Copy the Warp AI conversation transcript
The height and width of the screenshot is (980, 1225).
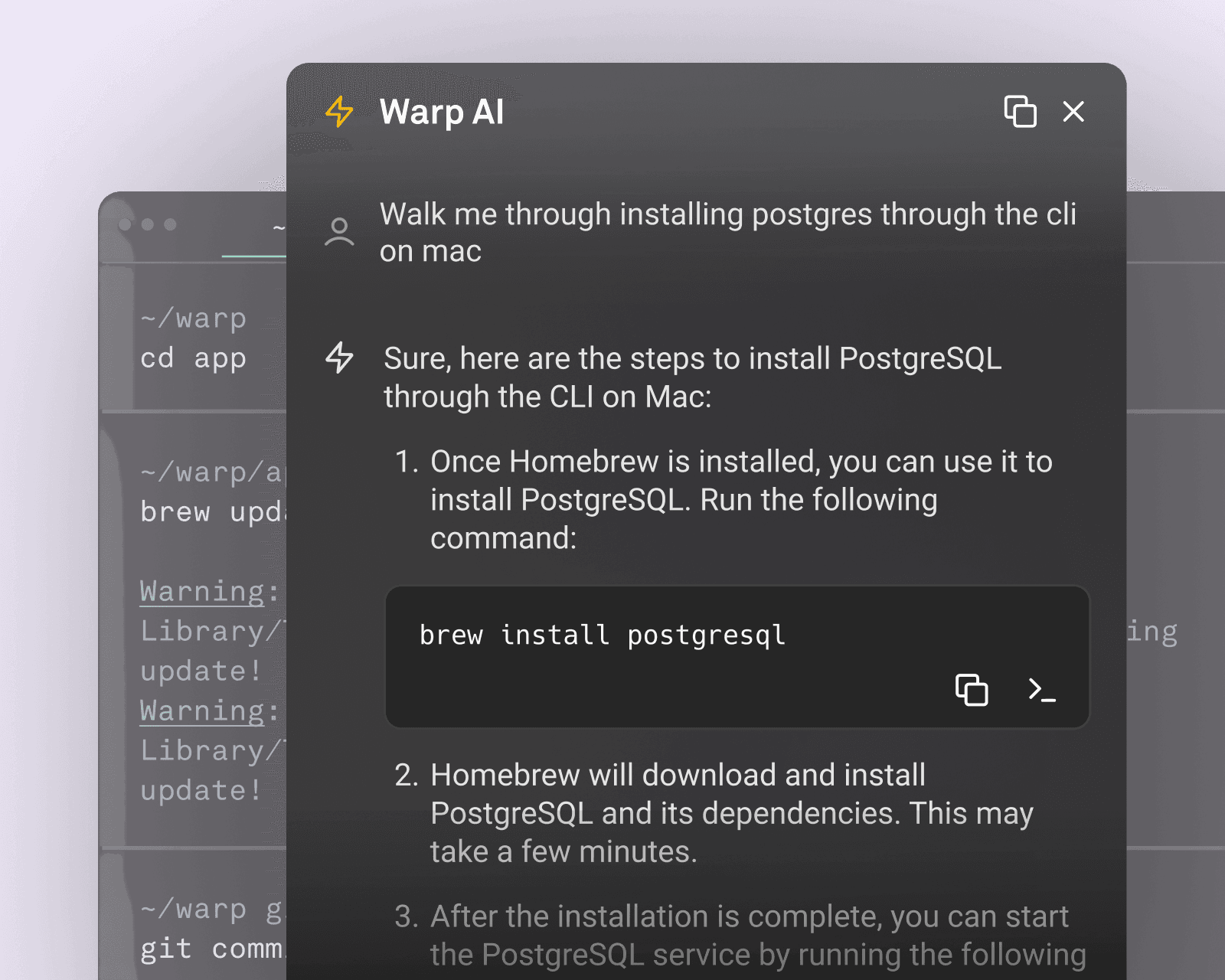coord(1020,112)
